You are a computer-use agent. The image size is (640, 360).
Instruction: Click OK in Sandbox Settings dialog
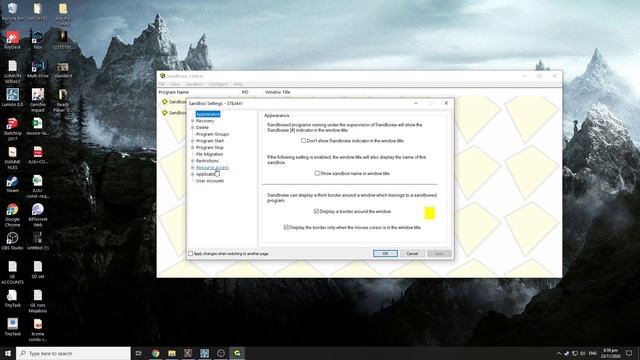coord(385,253)
